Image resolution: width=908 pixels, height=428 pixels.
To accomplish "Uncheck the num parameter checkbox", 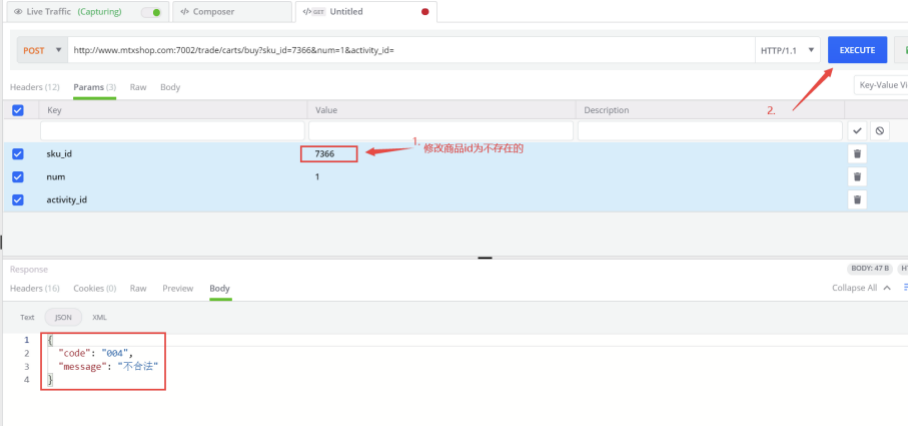I will (x=18, y=177).
